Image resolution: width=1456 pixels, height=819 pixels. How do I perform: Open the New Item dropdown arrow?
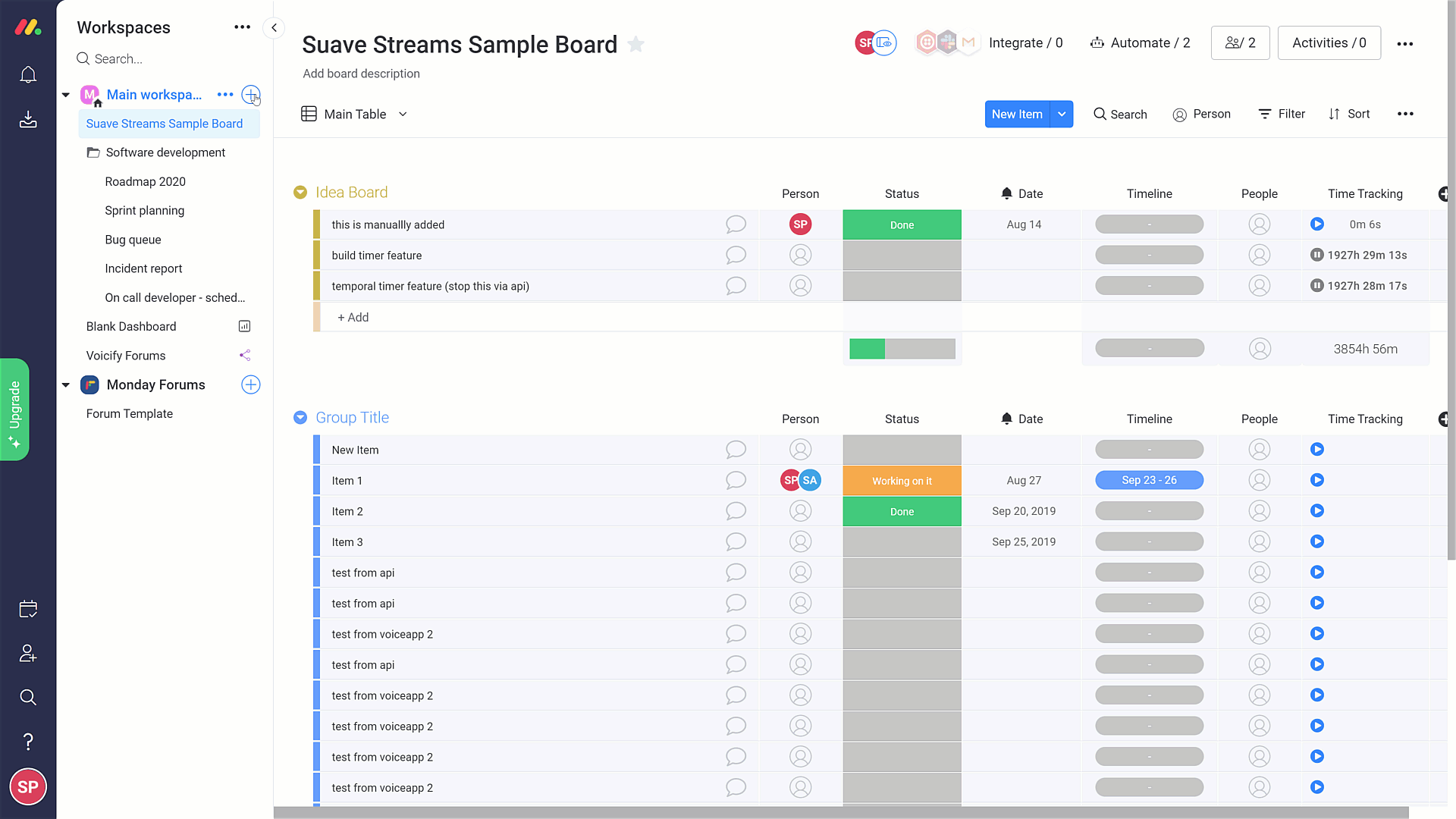click(1062, 114)
